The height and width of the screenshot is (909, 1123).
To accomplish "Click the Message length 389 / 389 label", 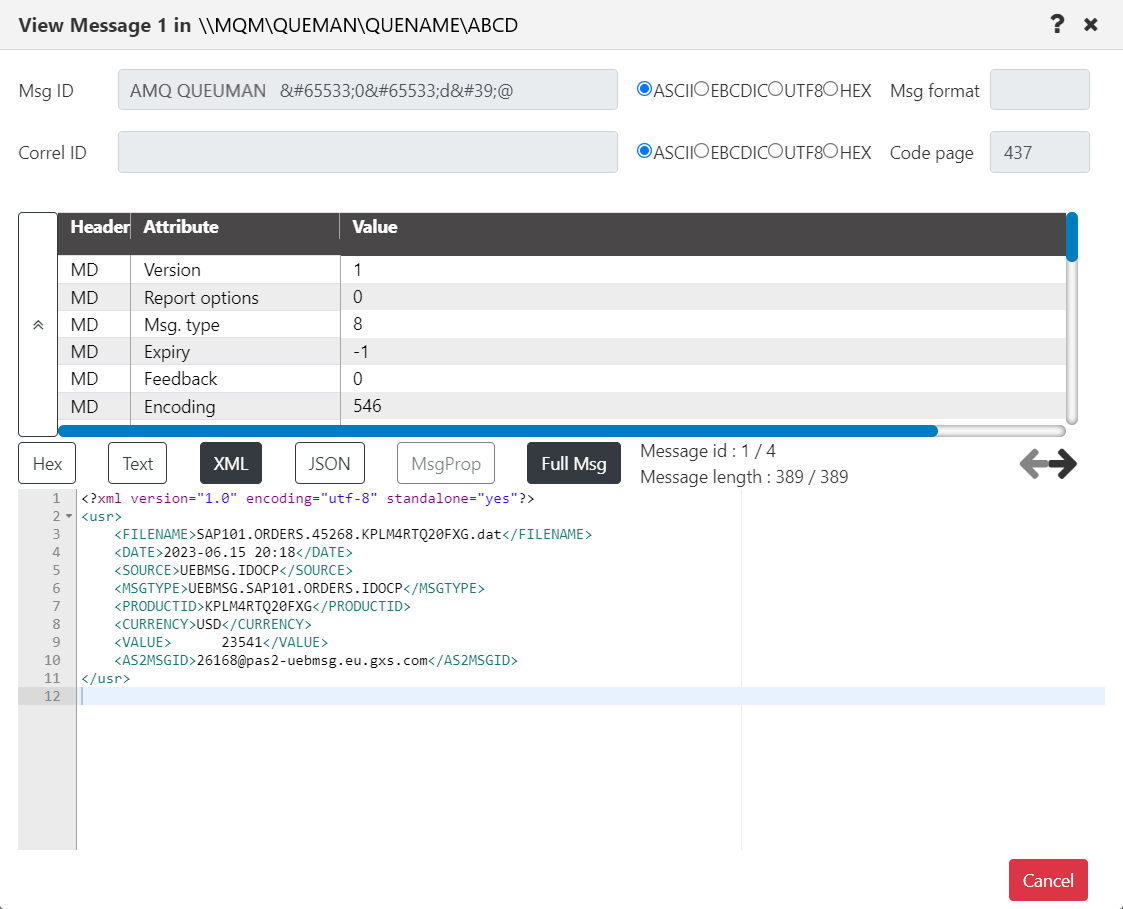I will tap(744, 477).
